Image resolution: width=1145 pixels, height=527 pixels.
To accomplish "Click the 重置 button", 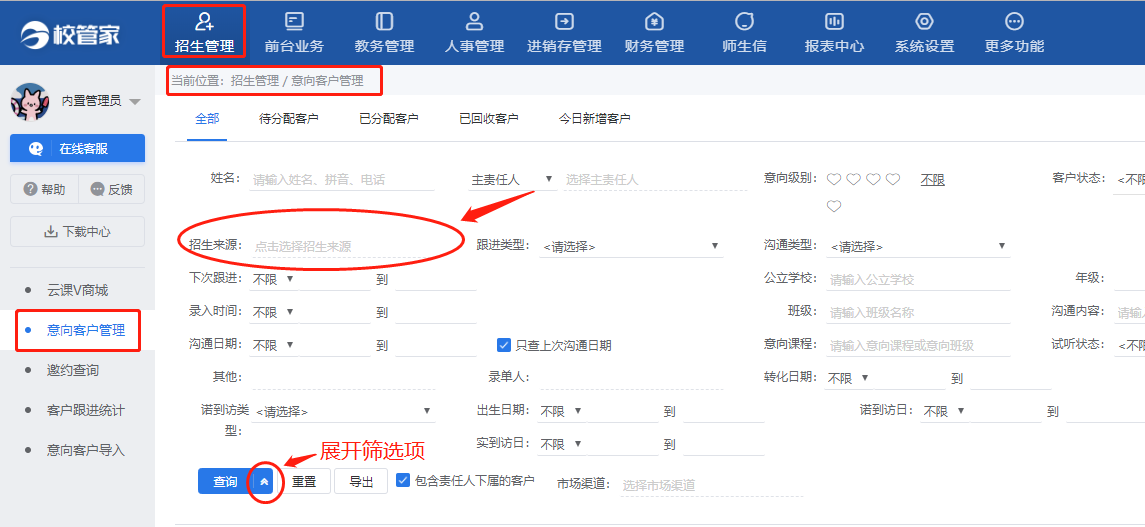I will click(x=304, y=482).
